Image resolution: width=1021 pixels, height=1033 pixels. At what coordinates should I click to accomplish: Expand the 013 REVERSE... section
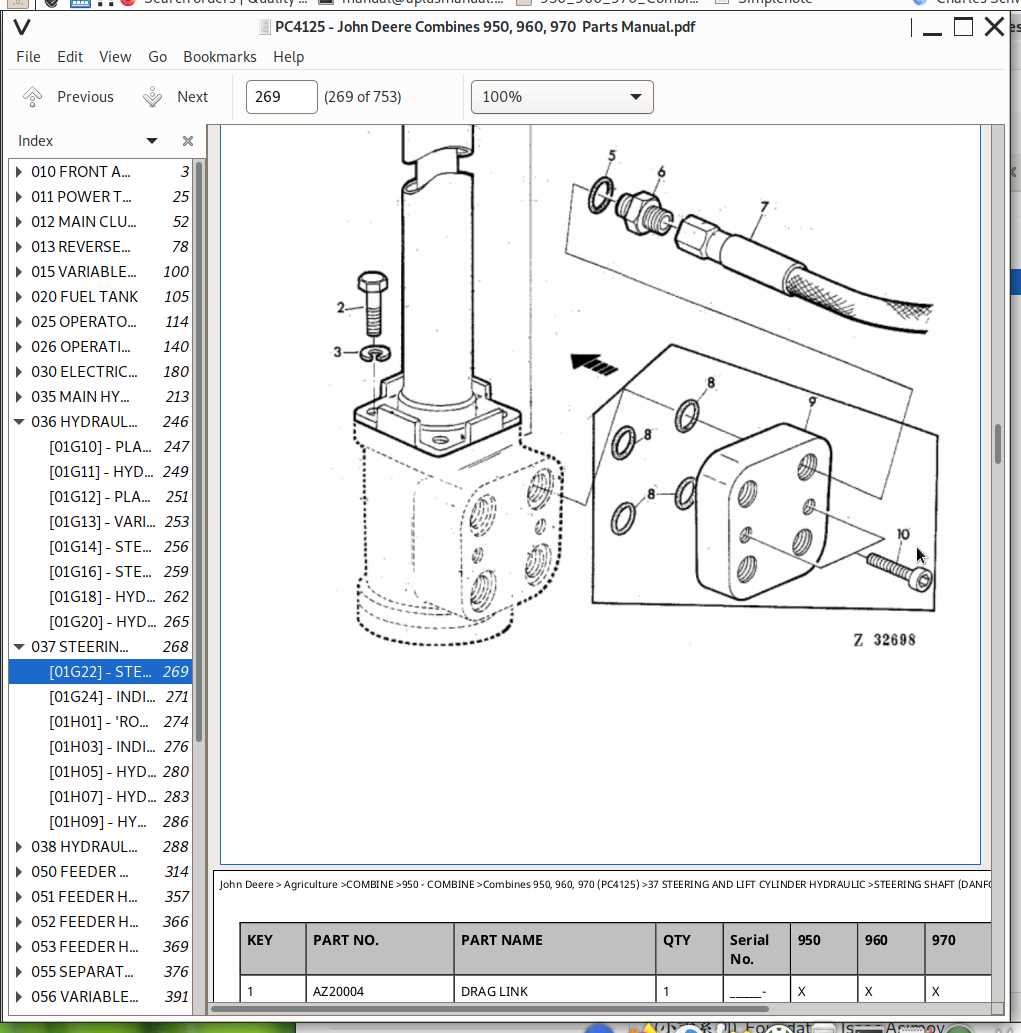[x=18, y=247]
